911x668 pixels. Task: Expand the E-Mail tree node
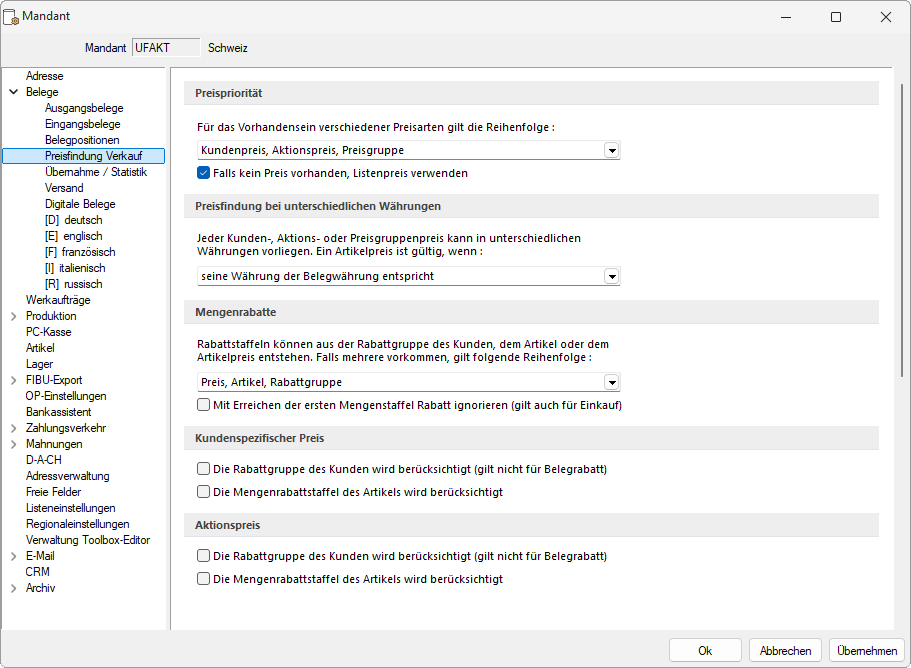coord(13,556)
